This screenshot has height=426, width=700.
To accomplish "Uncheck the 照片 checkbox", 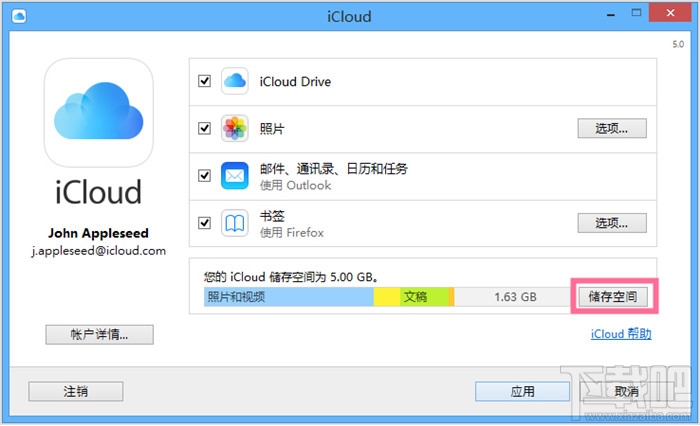I will [x=204, y=129].
